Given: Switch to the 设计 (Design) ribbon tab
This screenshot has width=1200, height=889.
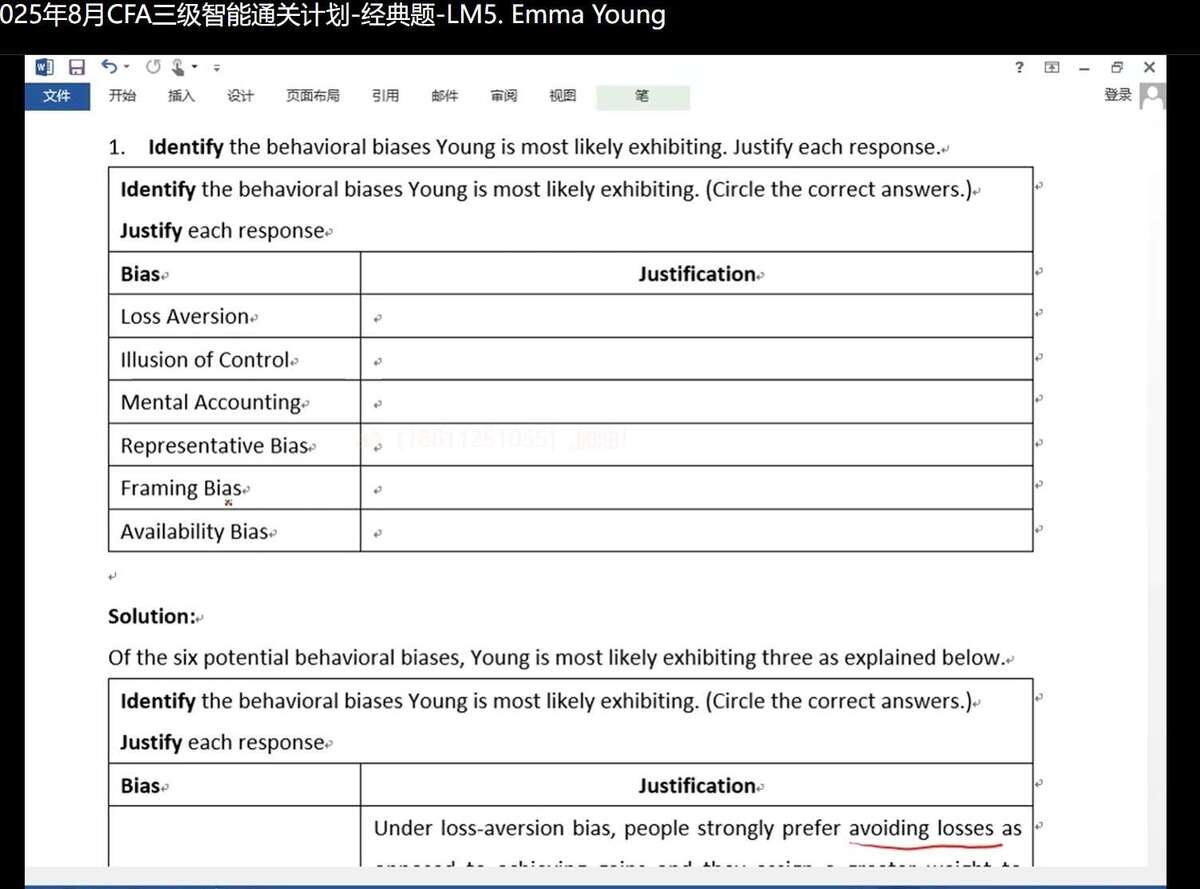Looking at the screenshot, I should pos(240,96).
